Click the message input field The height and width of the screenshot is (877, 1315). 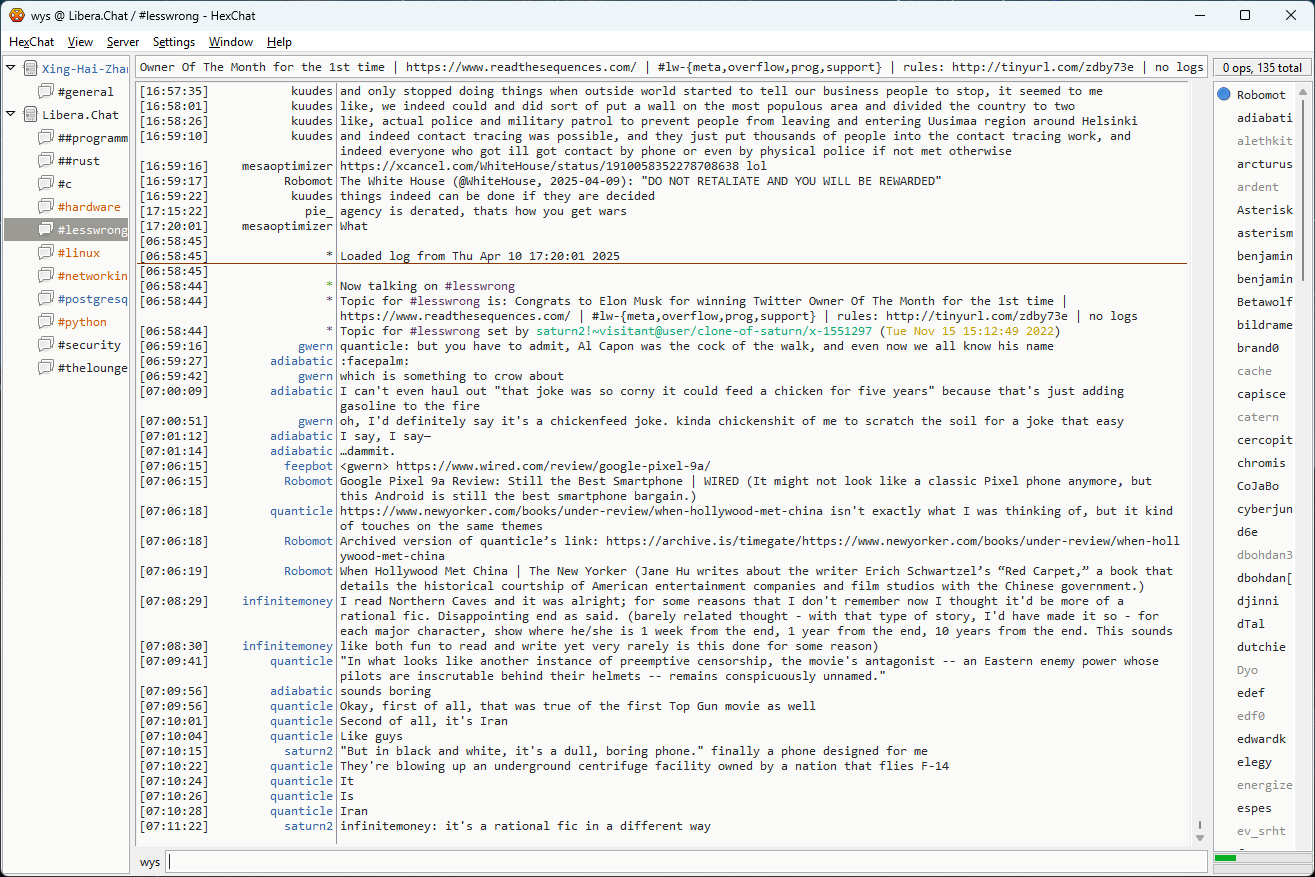(685, 862)
